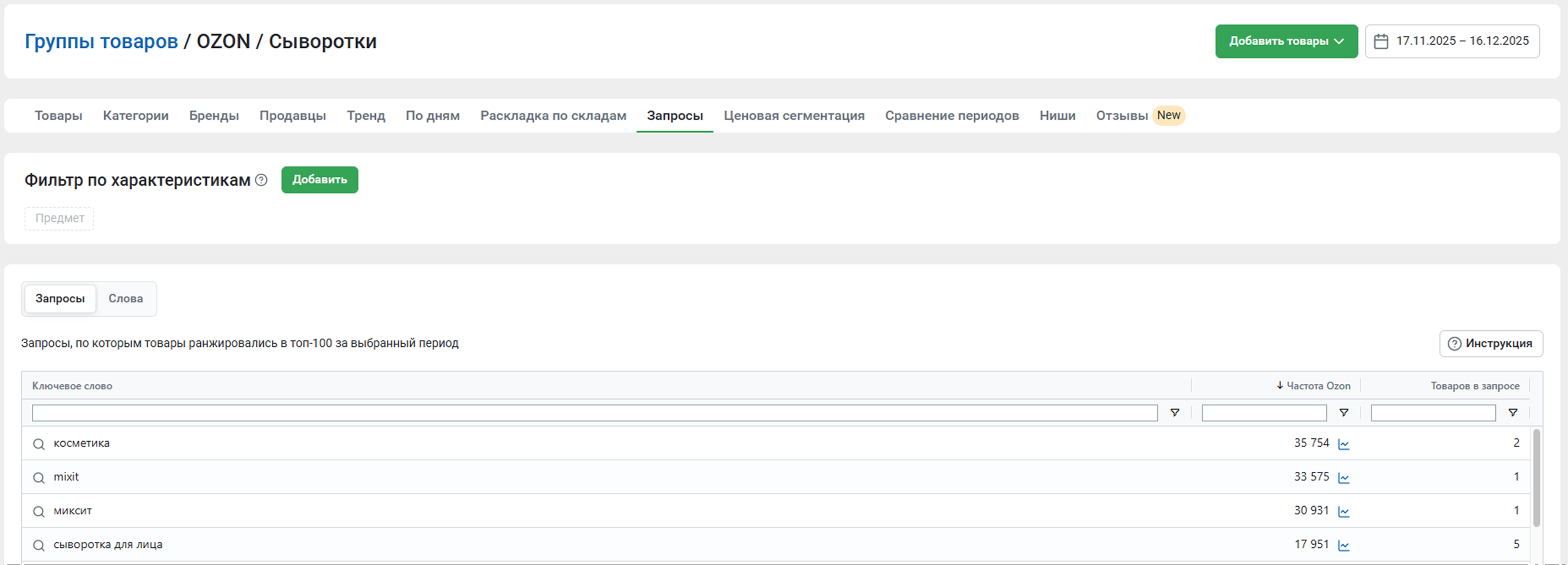Open filter funnel for Частота Ozon column
The image size is (1568, 565).
click(1344, 413)
